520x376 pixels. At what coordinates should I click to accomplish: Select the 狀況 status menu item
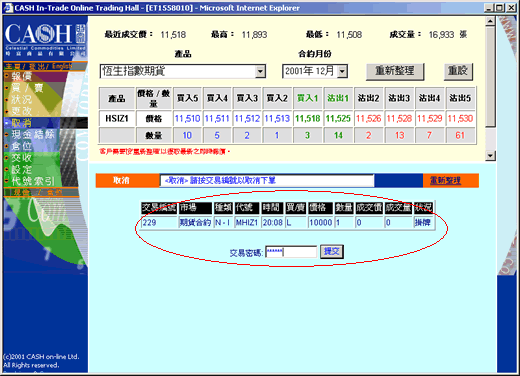point(22,99)
